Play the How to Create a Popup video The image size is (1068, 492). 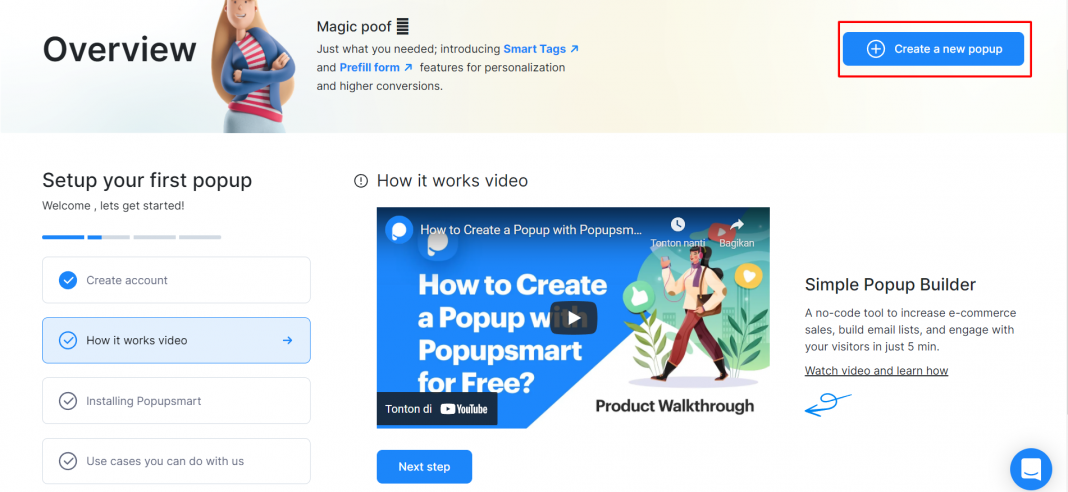[x=574, y=318]
